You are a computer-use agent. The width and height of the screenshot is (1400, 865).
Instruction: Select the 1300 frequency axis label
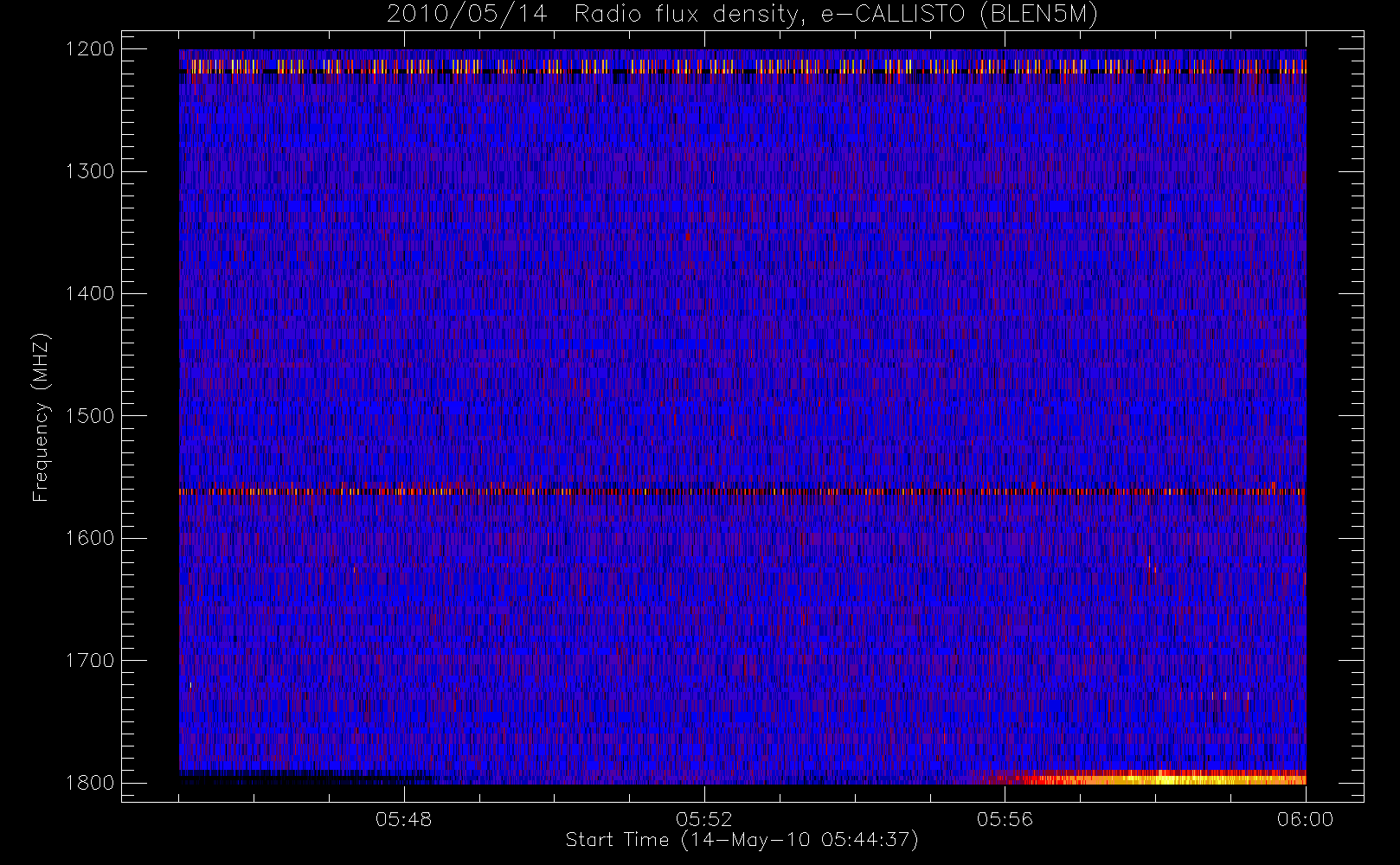click(90, 171)
